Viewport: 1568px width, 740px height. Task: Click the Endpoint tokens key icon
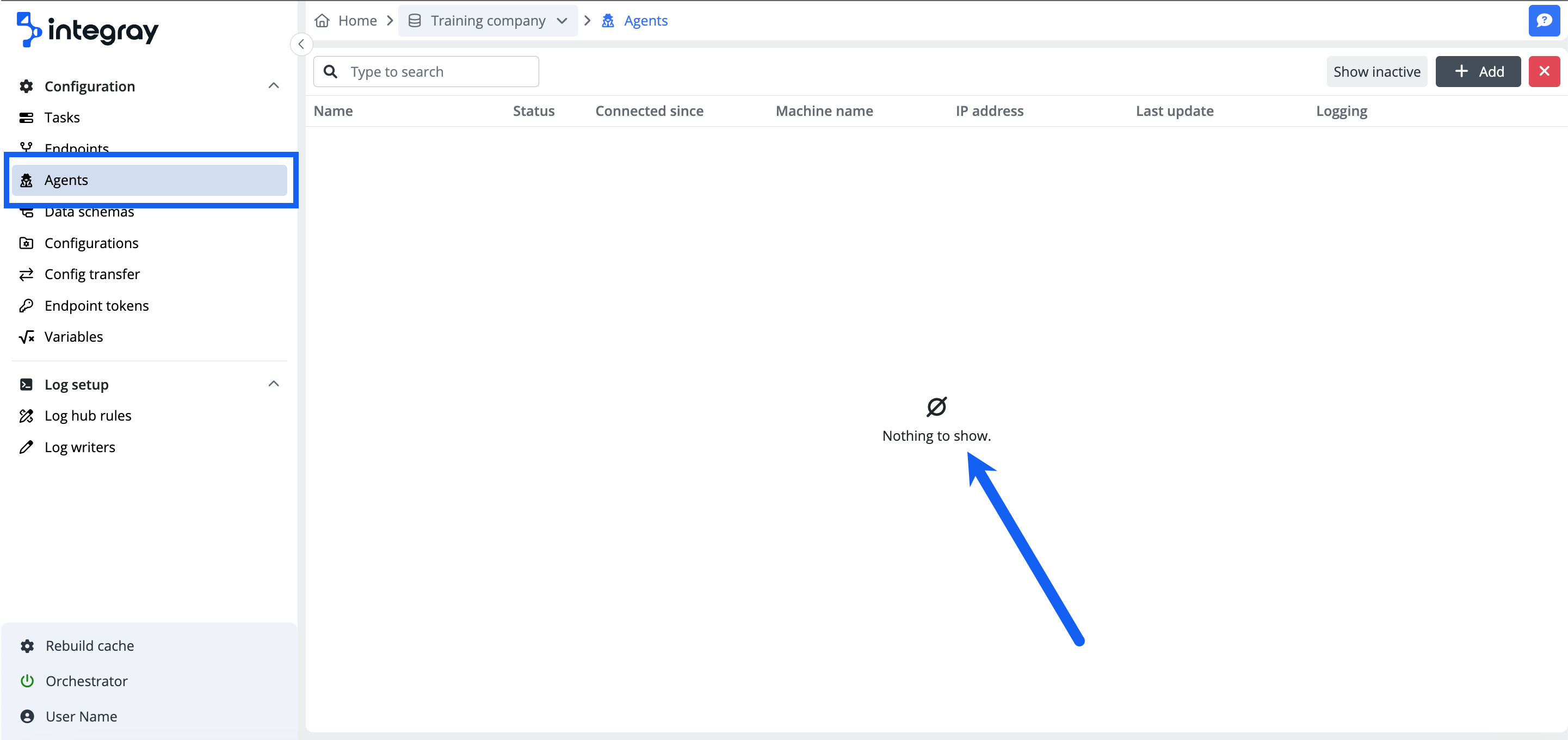pyautogui.click(x=26, y=305)
